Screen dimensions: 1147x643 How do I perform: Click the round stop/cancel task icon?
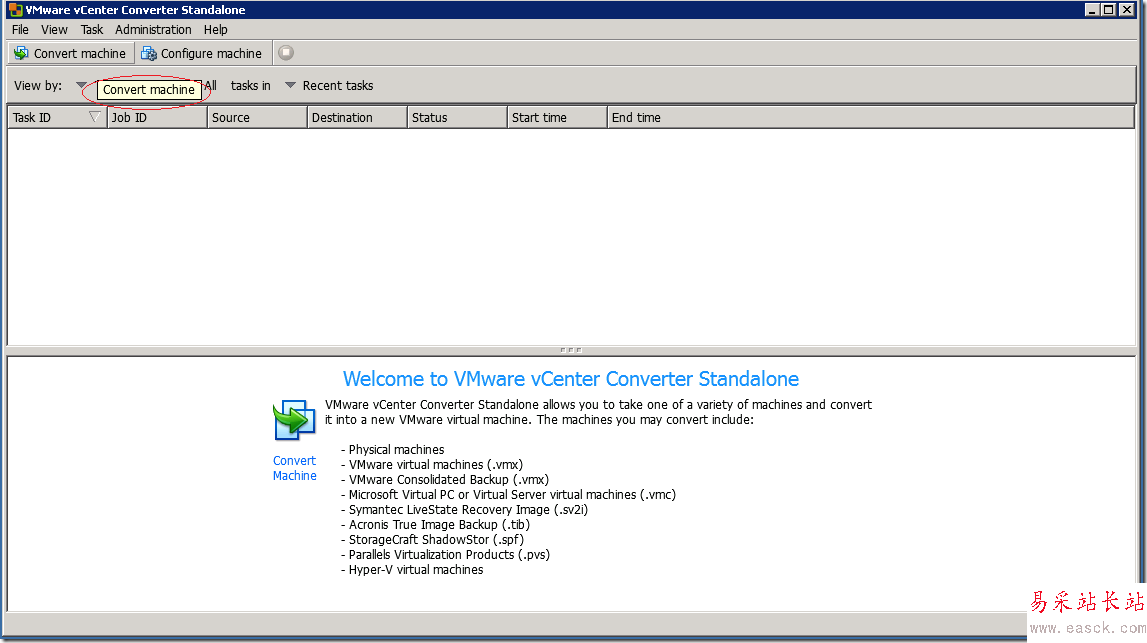pyautogui.click(x=286, y=53)
